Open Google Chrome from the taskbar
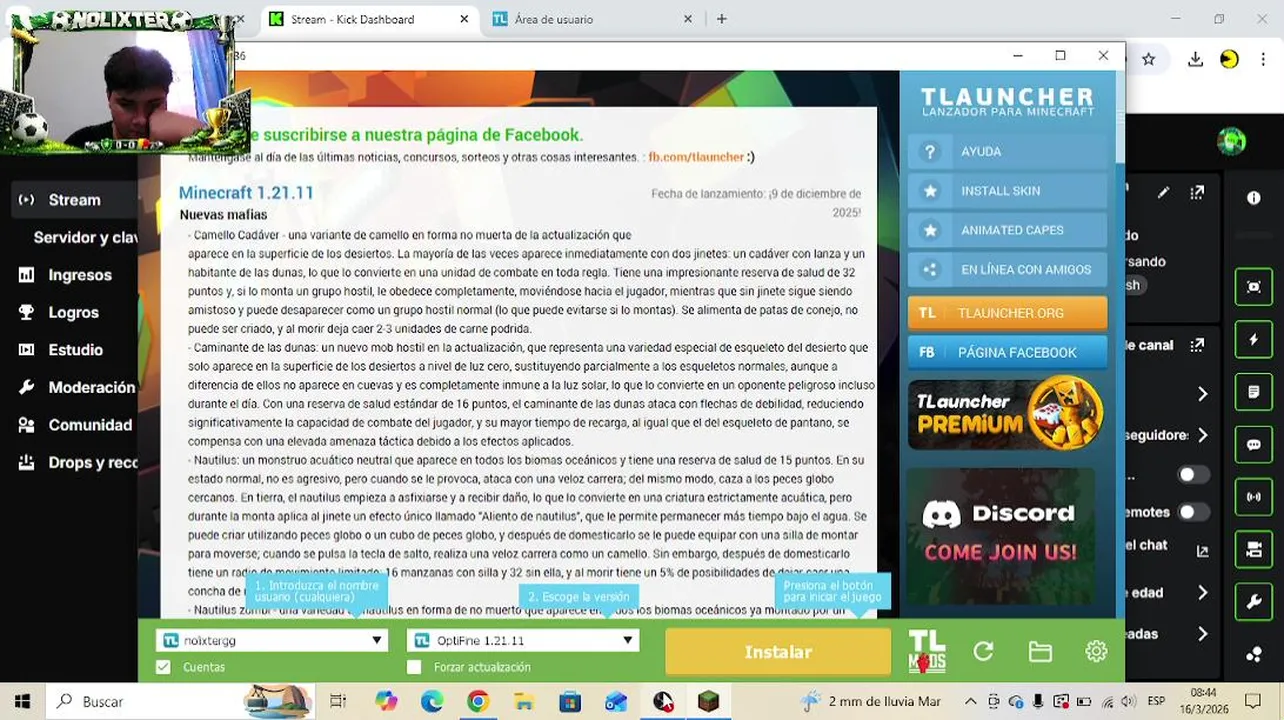Image resolution: width=1284 pixels, height=720 pixels. [478, 702]
